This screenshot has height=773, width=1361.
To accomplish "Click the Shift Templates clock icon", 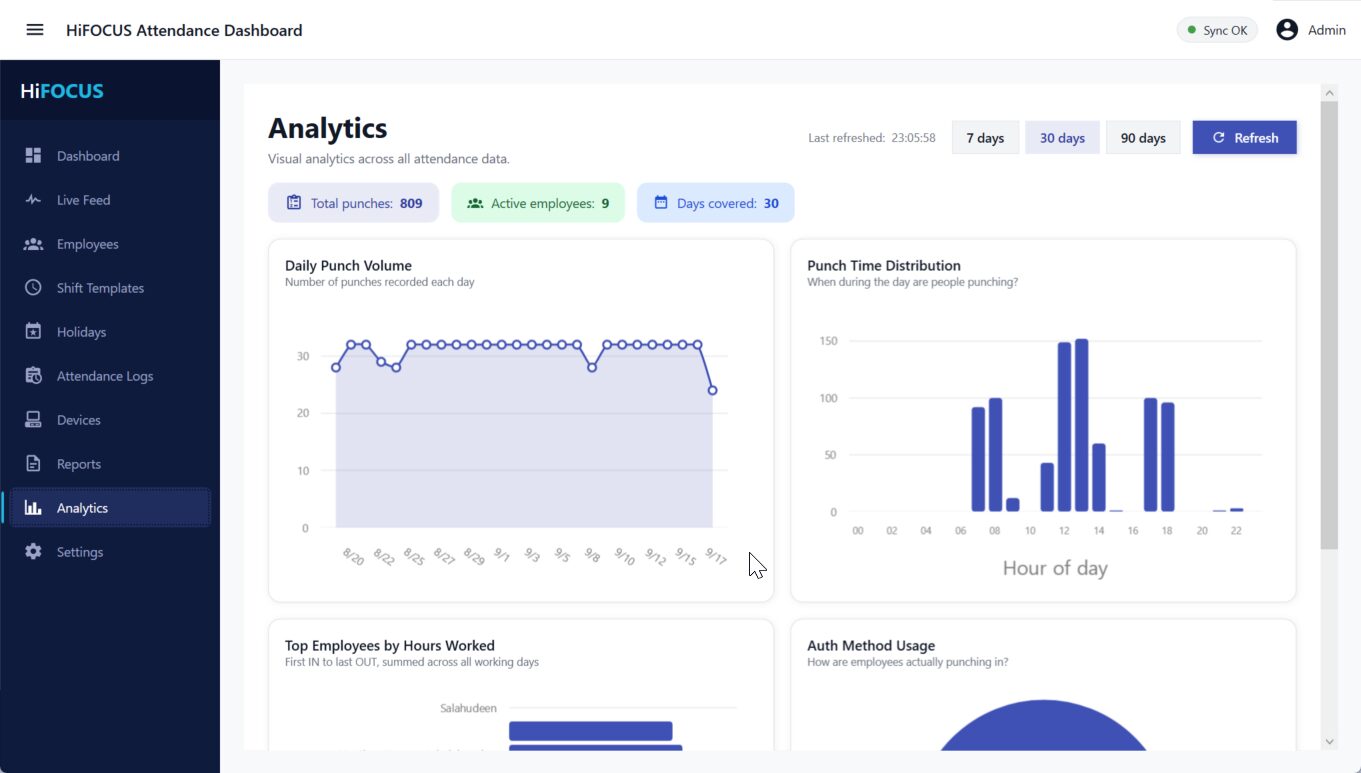I will (33, 288).
